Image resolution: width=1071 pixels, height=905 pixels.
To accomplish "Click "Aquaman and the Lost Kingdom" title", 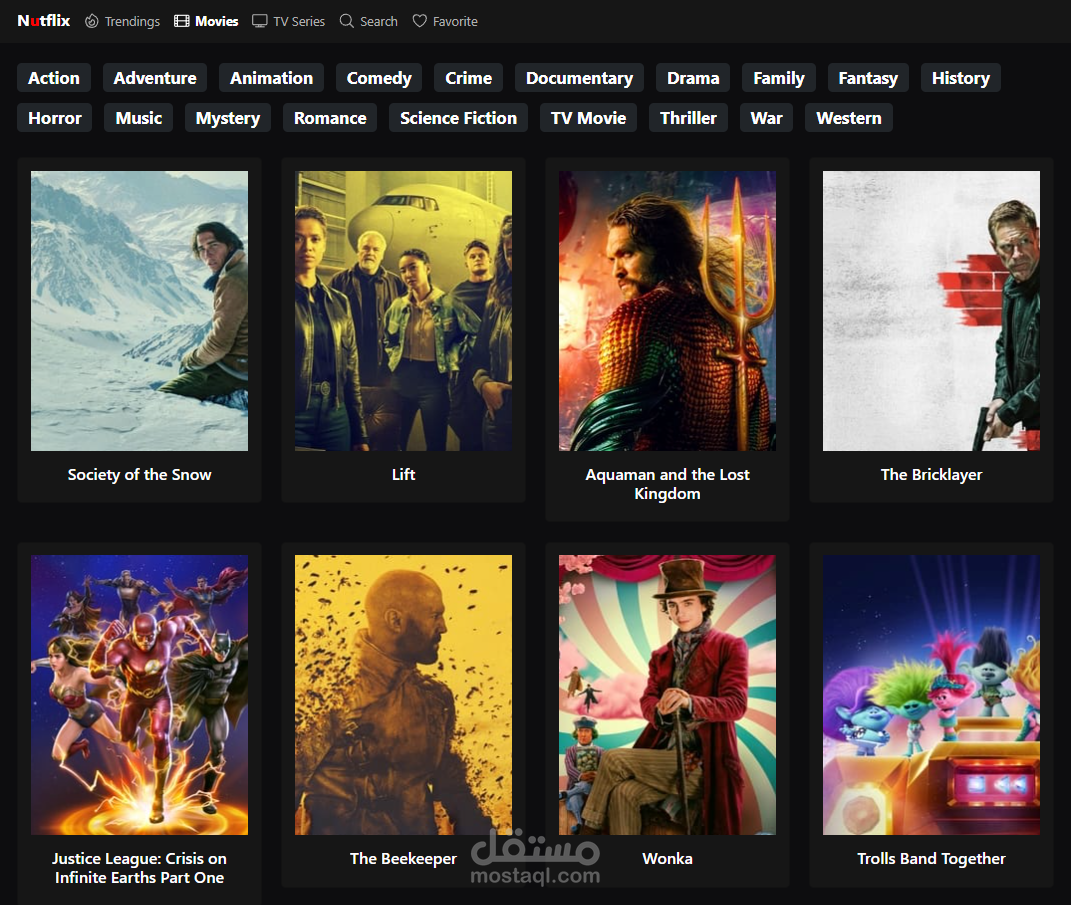I will click(x=667, y=484).
